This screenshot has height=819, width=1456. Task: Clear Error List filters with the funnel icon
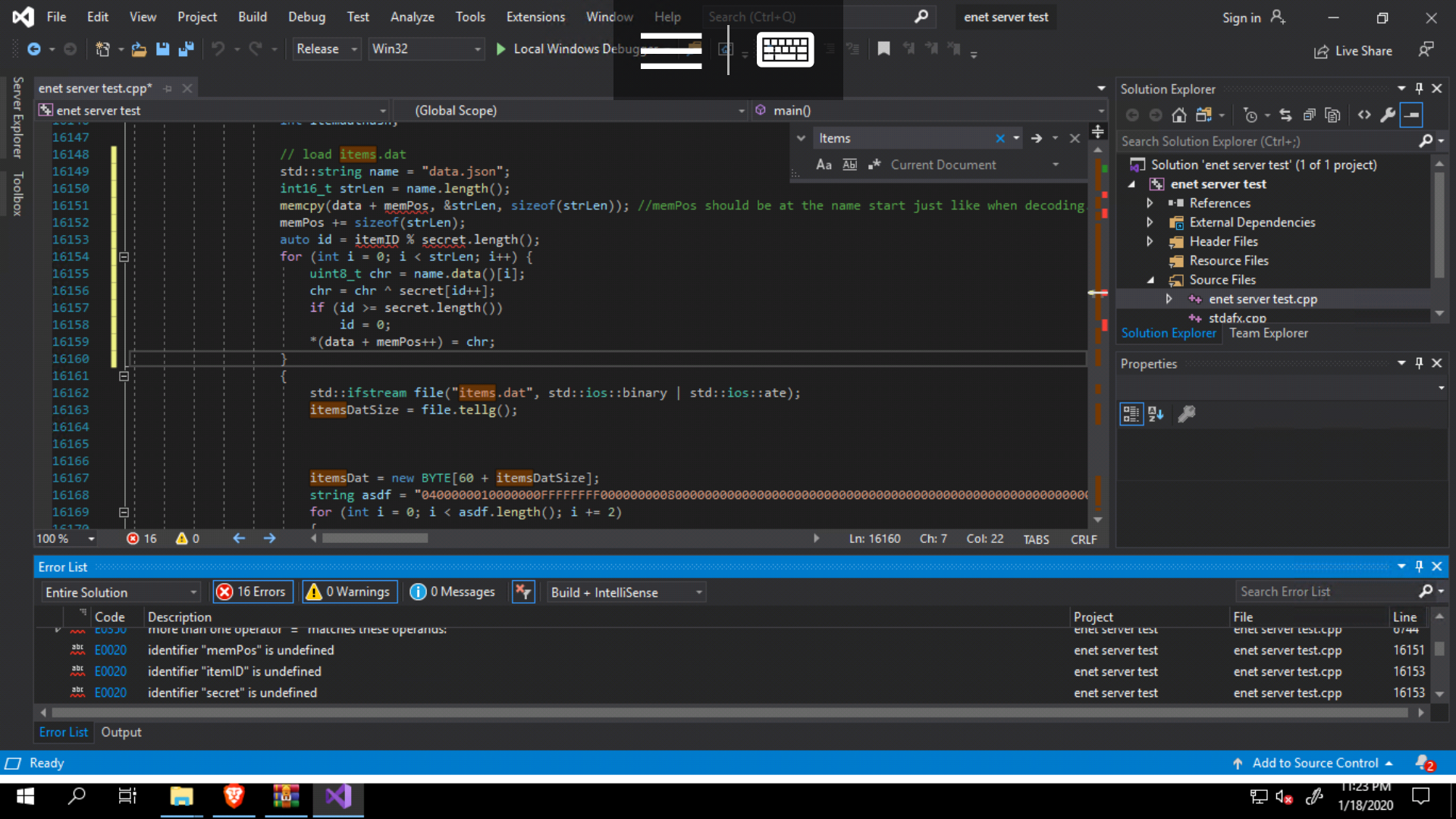[523, 591]
